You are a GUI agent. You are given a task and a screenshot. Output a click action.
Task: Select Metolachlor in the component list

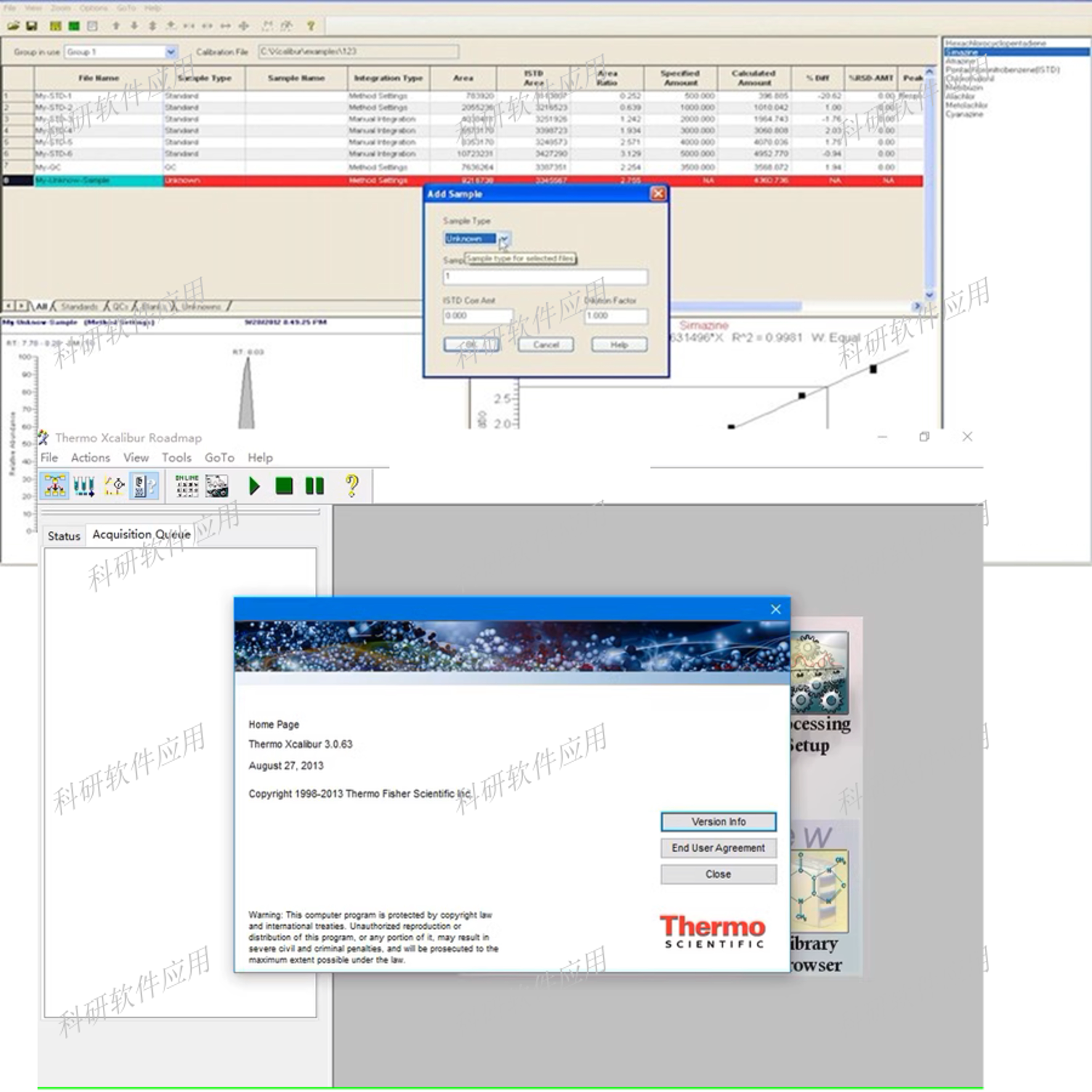click(966, 105)
